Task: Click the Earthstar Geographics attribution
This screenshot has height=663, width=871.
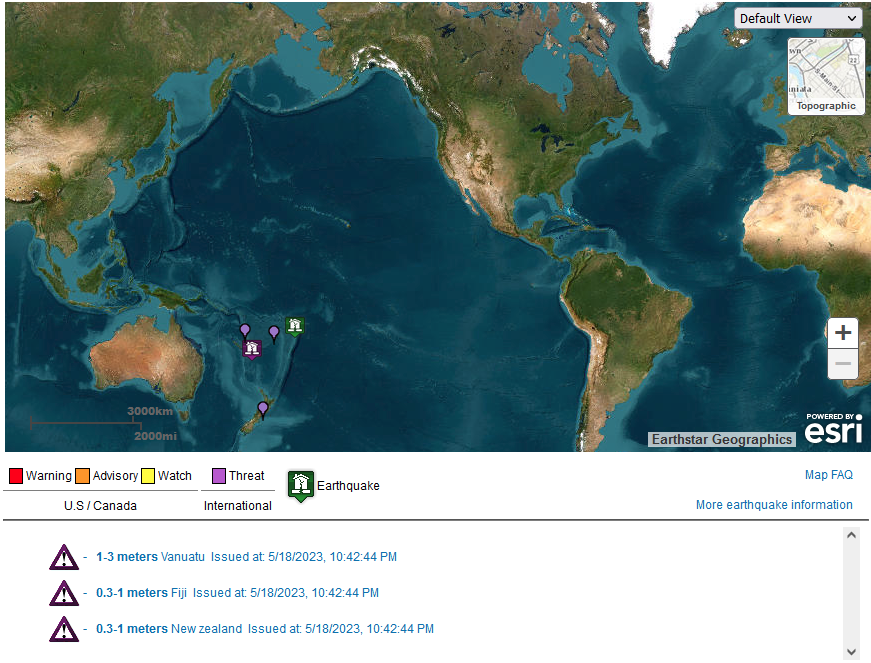Action: [722, 439]
